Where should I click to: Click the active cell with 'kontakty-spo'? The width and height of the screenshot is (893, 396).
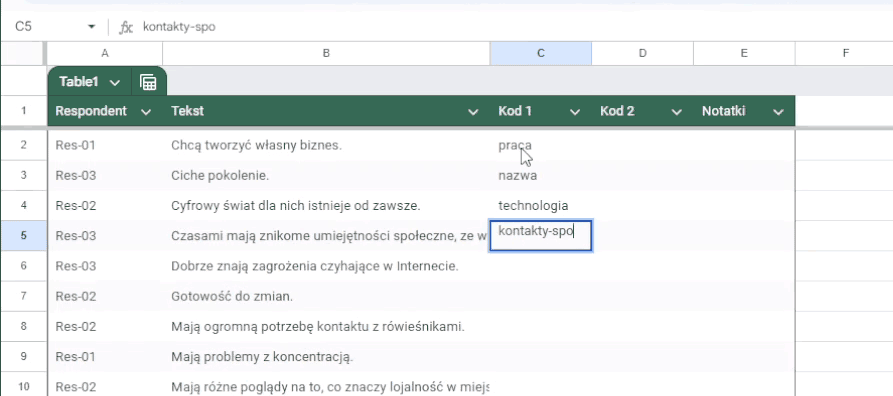click(x=540, y=235)
